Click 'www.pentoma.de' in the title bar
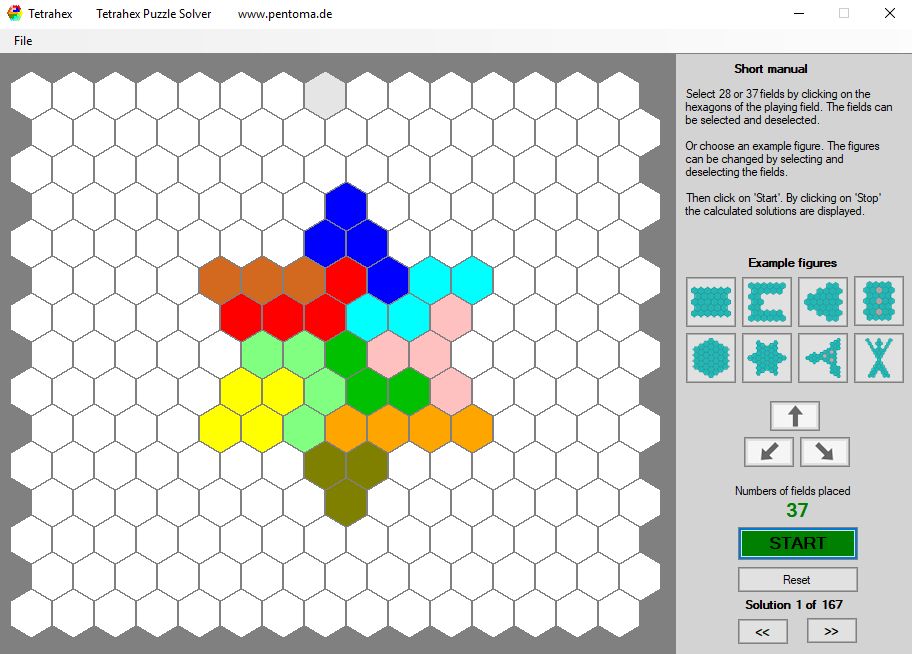Screen dimensions: 912x654 point(285,14)
